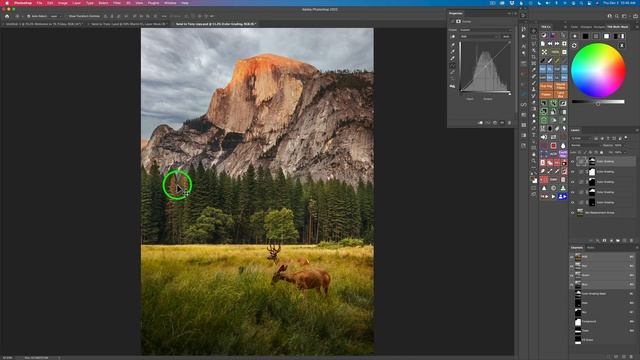
Task: Pick the white point eyedropper in Curves
Action: click(x=453, y=58)
